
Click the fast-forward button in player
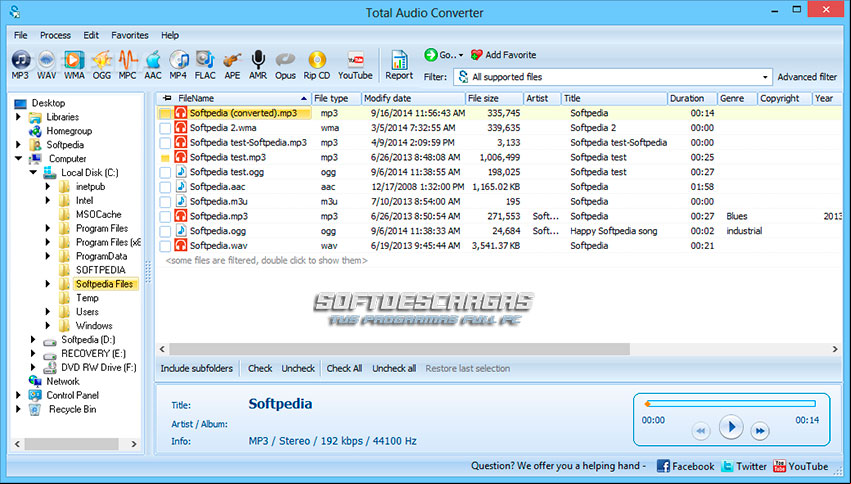point(760,431)
